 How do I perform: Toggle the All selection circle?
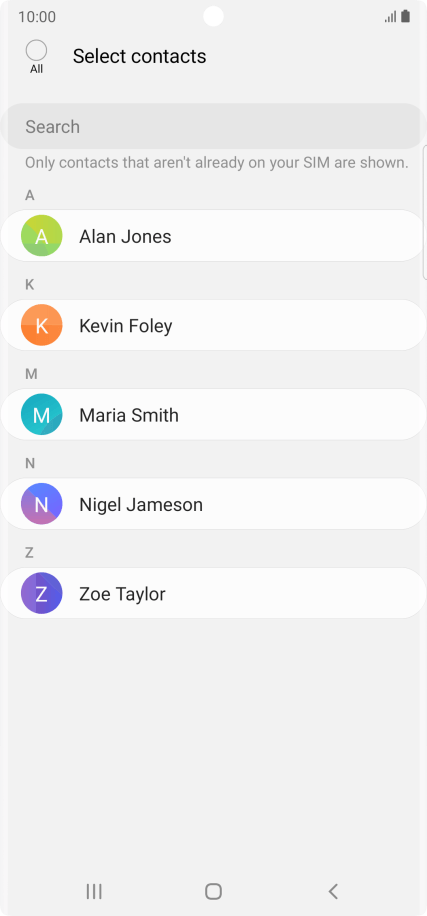36,50
